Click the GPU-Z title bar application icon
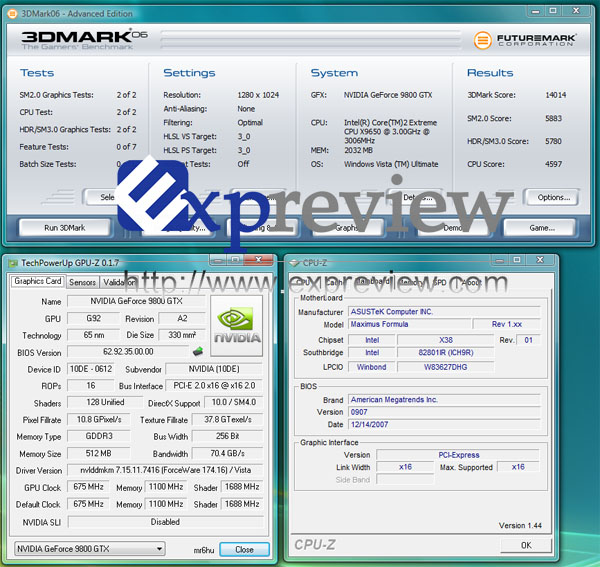This screenshot has width=600, height=567. [x=12, y=262]
